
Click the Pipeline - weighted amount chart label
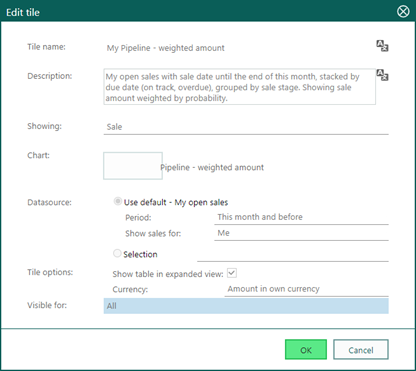tap(212, 167)
